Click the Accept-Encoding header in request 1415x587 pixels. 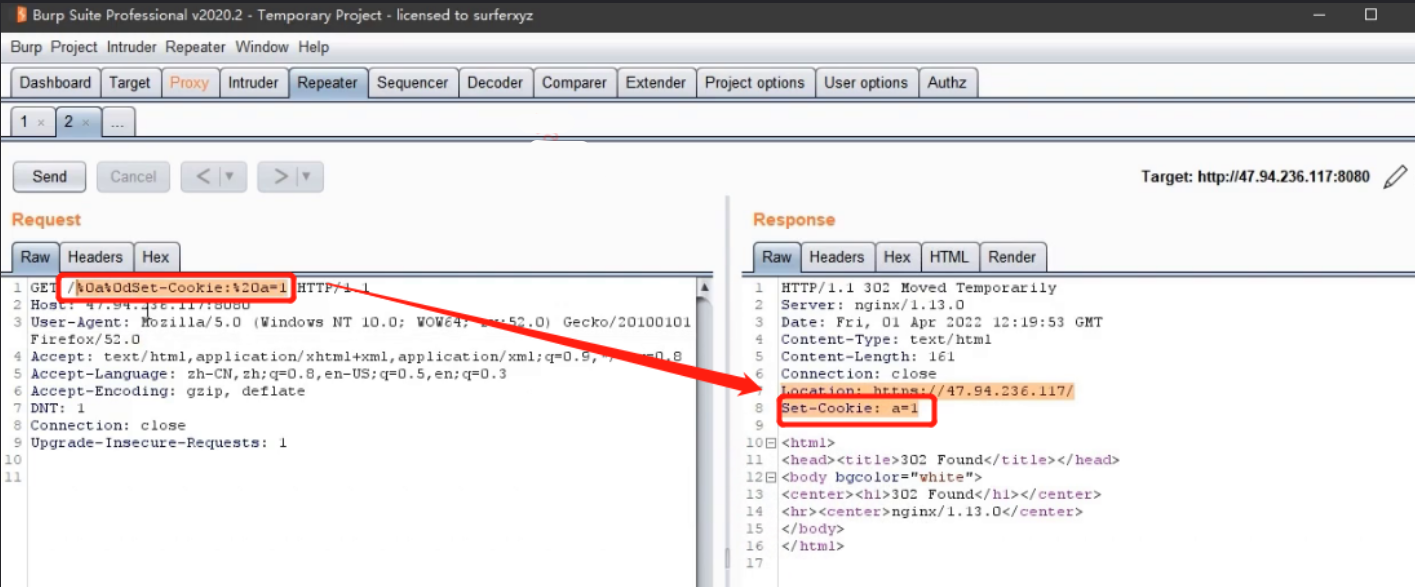tap(167, 391)
